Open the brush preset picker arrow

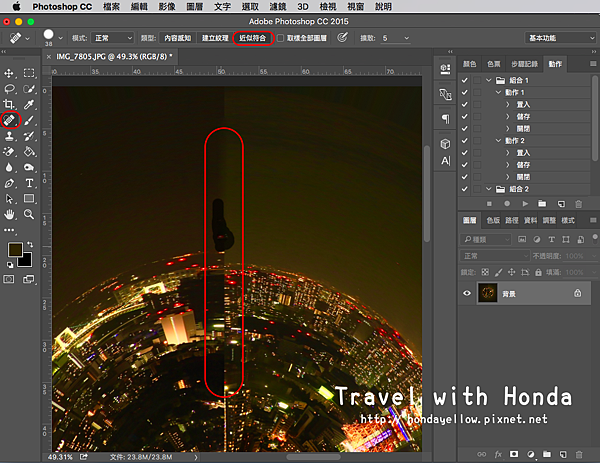(60, 38)
